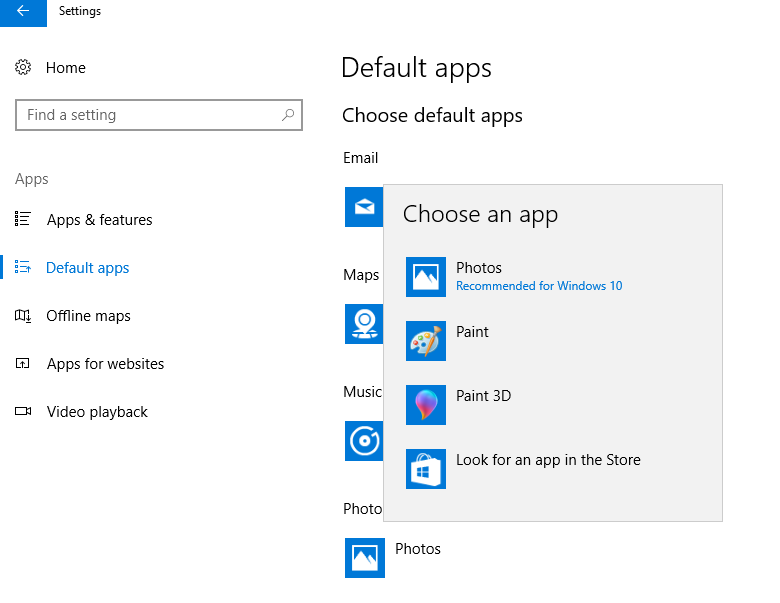
Task: Select the Photos app icon in popup
Action: 425,277
